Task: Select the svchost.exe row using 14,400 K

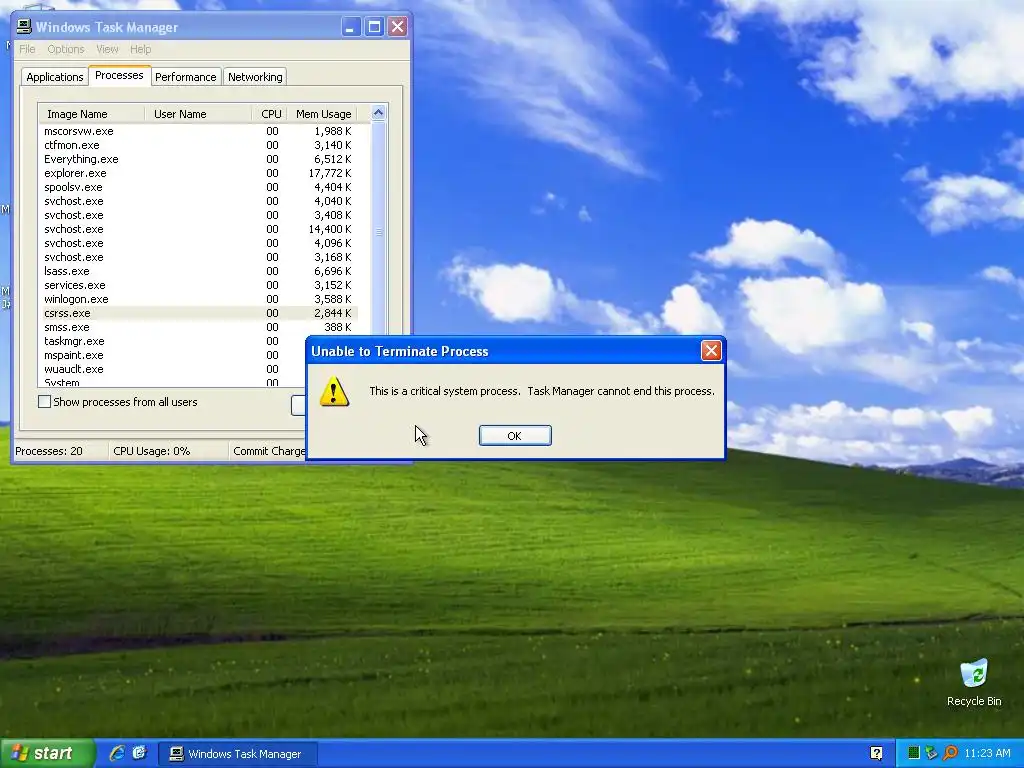Action: (199, 229)
